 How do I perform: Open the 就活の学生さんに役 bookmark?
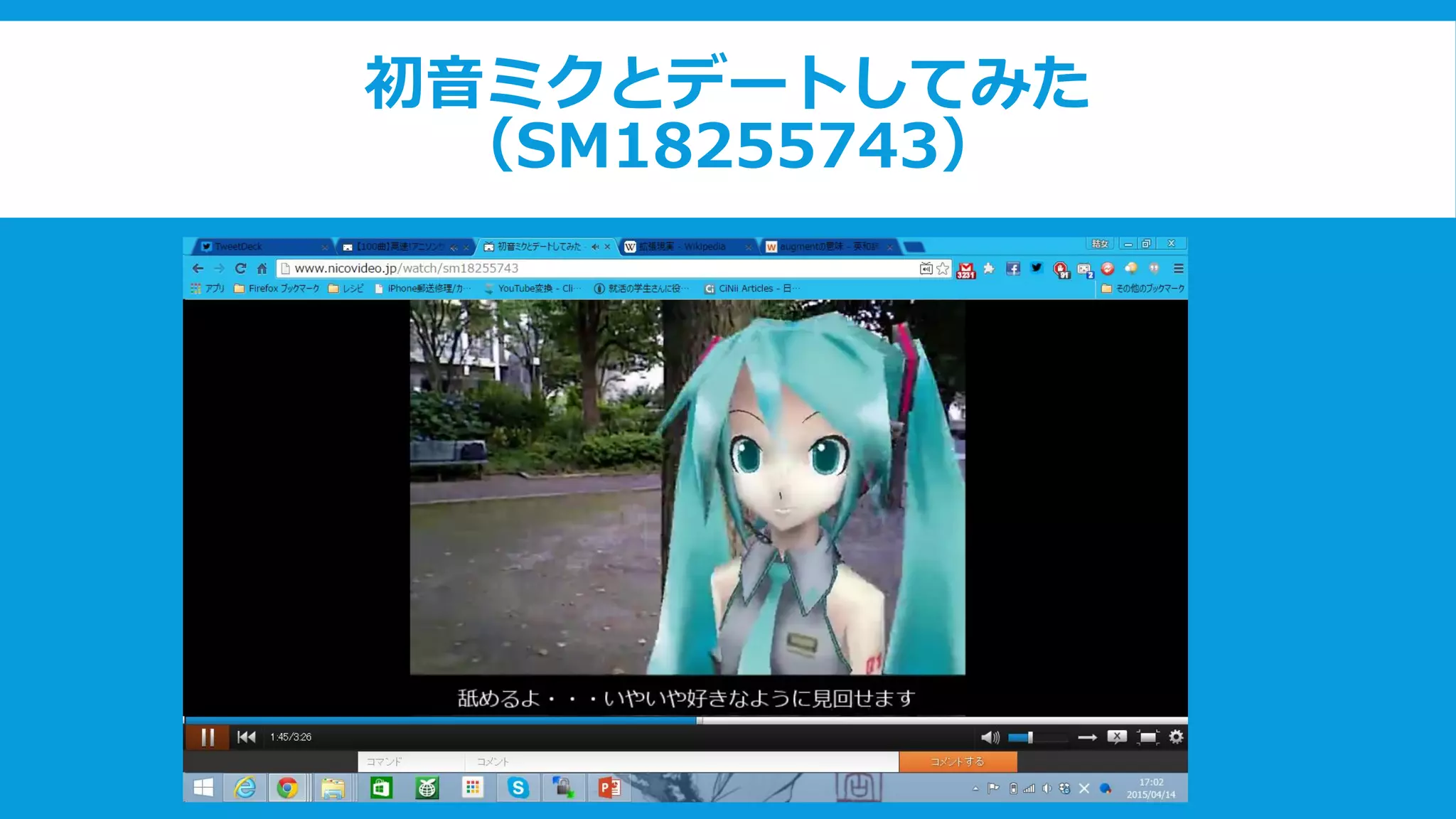pyautogui.click(x=642, y=288)
